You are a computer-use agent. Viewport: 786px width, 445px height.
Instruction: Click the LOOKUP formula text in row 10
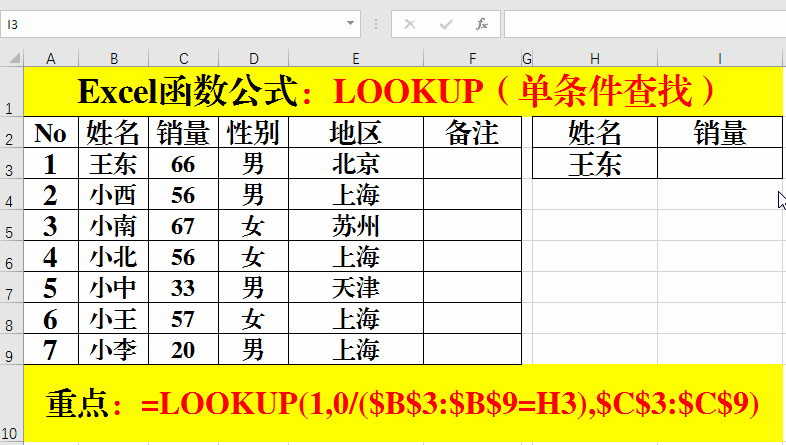pyautogui.click(x=450, y=403)
